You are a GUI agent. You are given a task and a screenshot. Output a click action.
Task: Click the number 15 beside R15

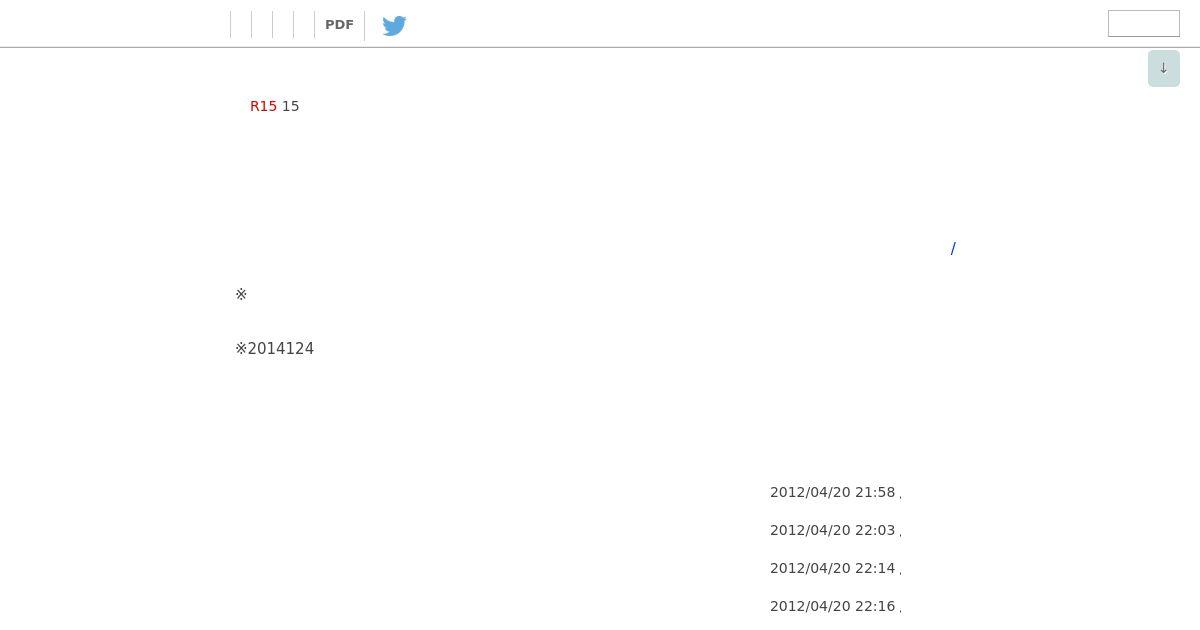point(290,106)
